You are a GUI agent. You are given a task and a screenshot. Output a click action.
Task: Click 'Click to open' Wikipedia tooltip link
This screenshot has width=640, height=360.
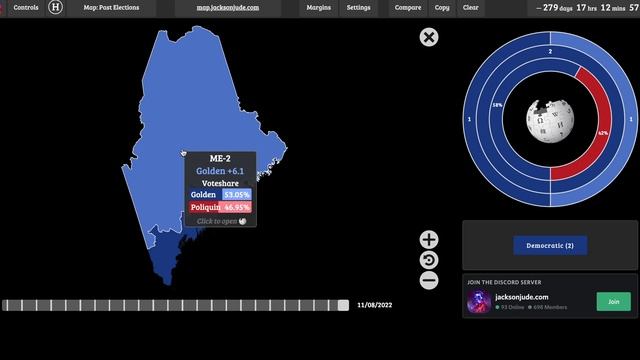coord(221,221)
